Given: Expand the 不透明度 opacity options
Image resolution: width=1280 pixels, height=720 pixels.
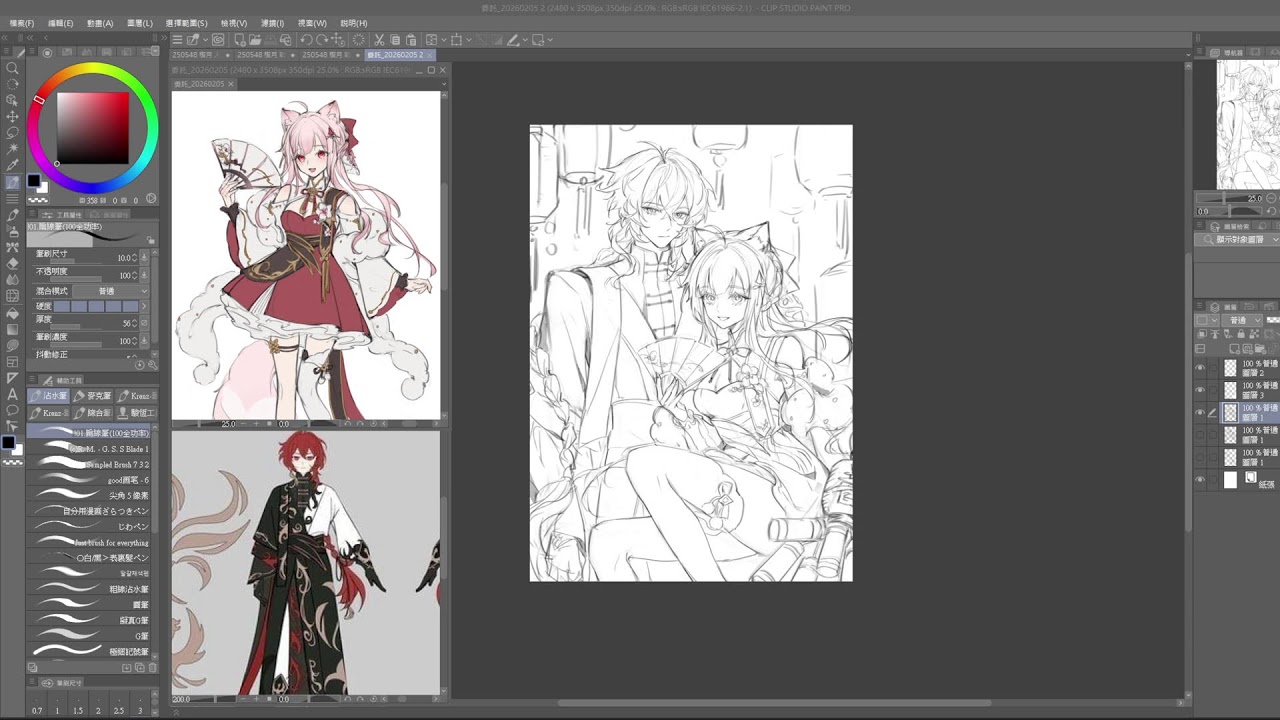Looking at the screenshot, I should (145, 275).
